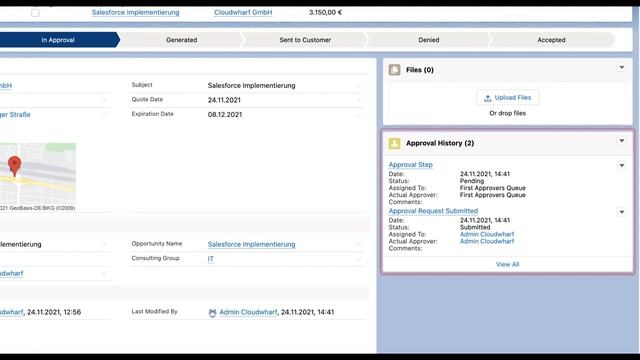Click the Pending status text

472,181
